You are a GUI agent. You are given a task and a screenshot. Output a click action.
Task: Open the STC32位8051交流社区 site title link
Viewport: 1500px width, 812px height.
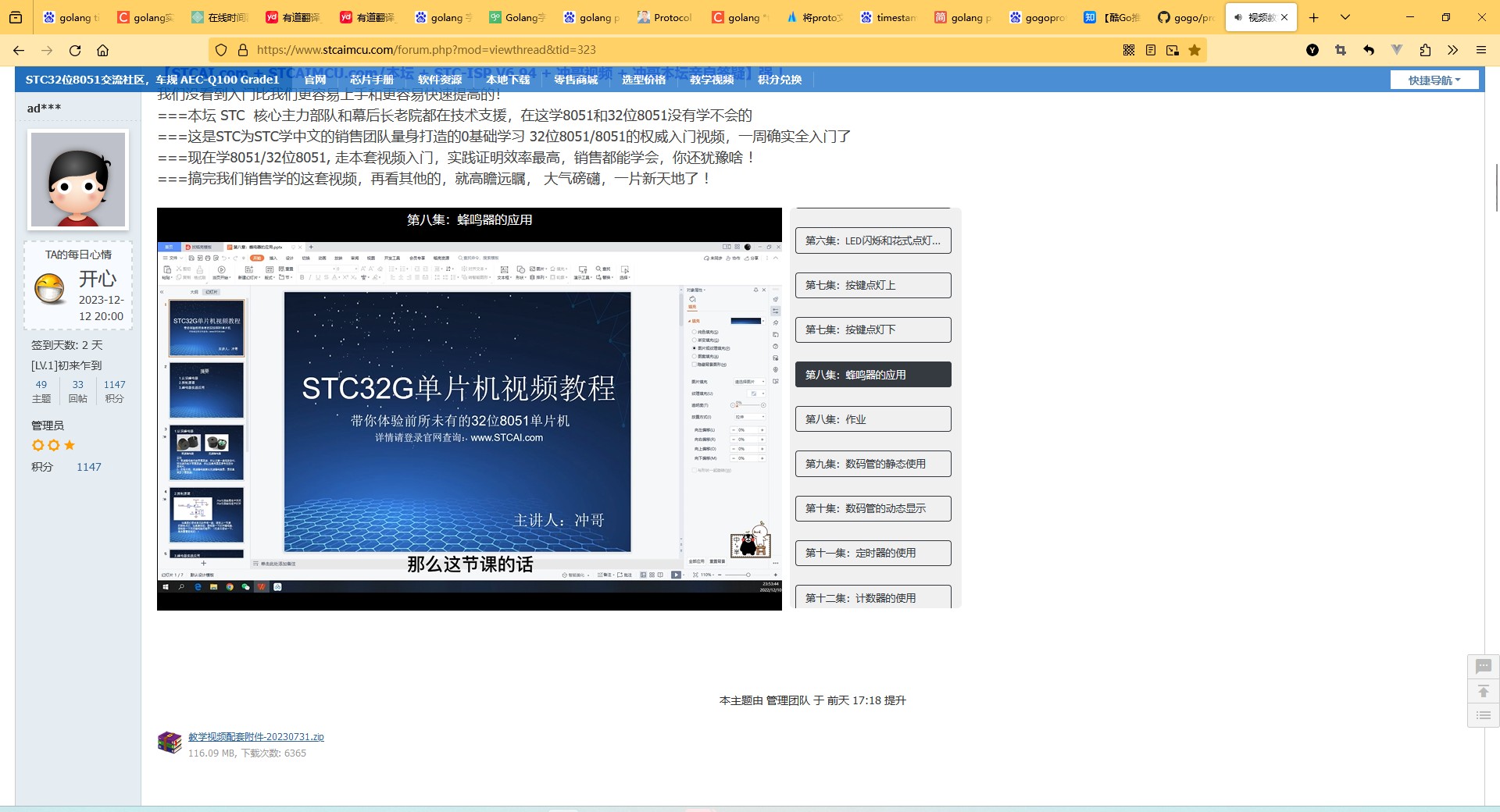(152, 80)
